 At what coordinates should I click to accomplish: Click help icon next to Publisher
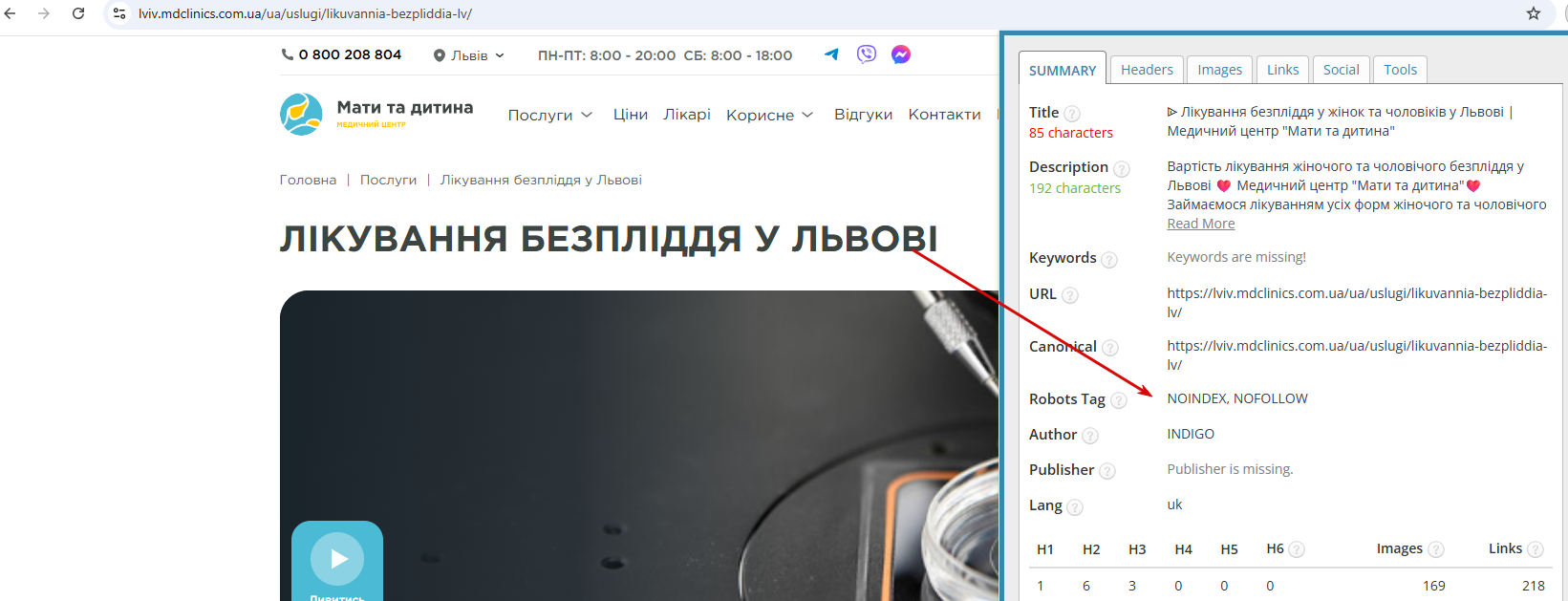(x=1107, y=471)
